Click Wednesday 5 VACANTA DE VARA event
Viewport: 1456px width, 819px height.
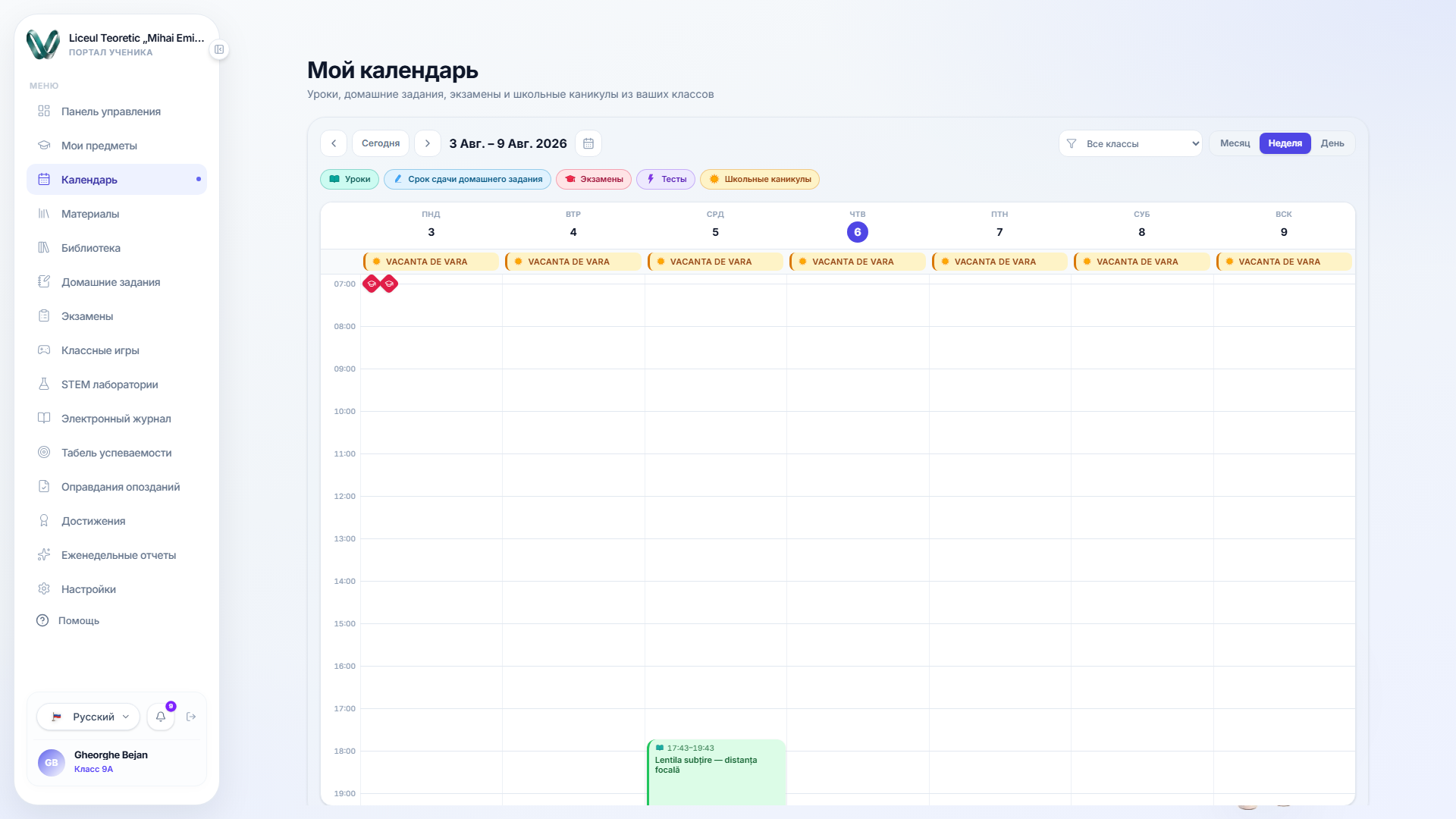(715, 262)
